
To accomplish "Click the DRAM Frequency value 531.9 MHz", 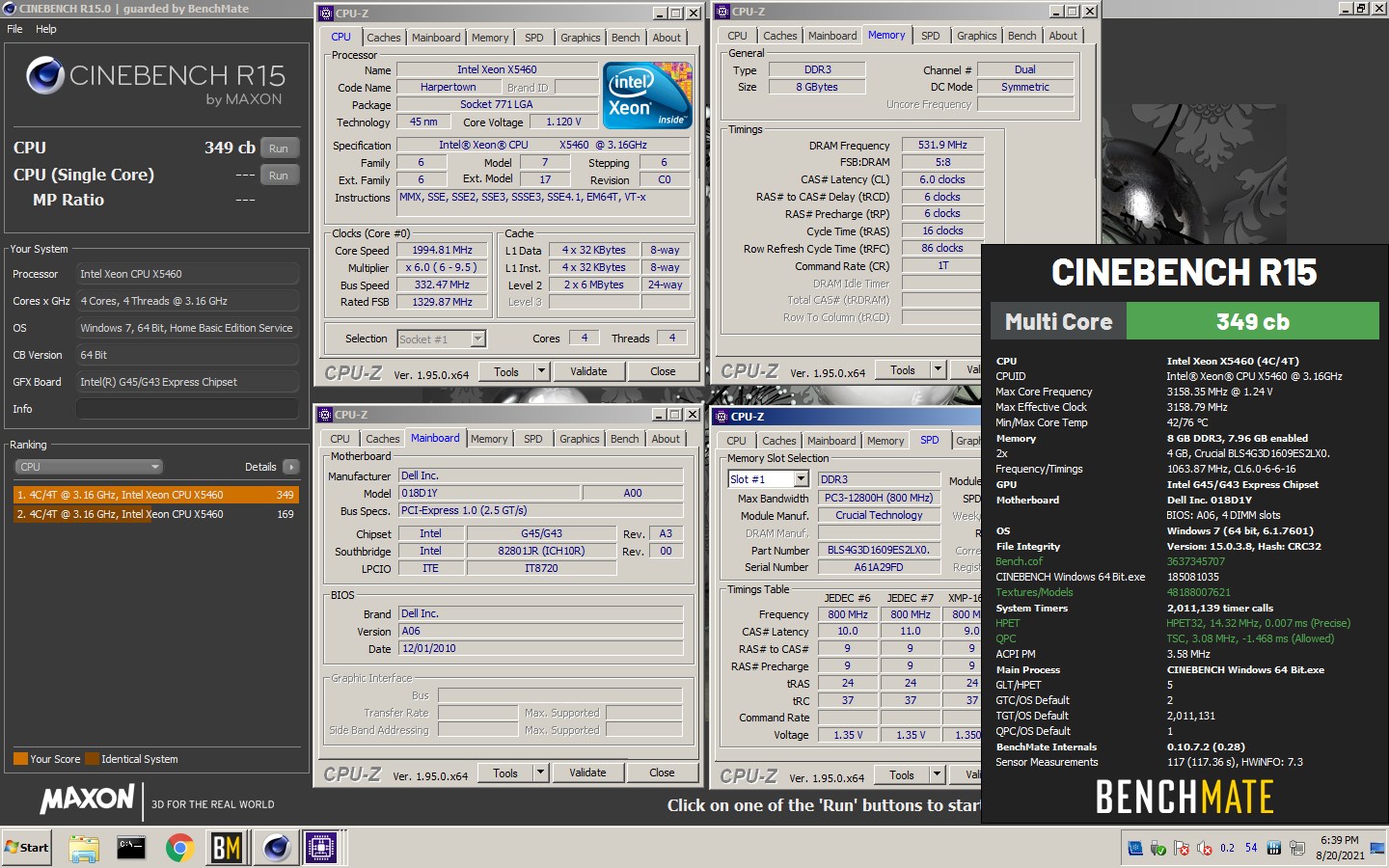I will tap(942, 145).
